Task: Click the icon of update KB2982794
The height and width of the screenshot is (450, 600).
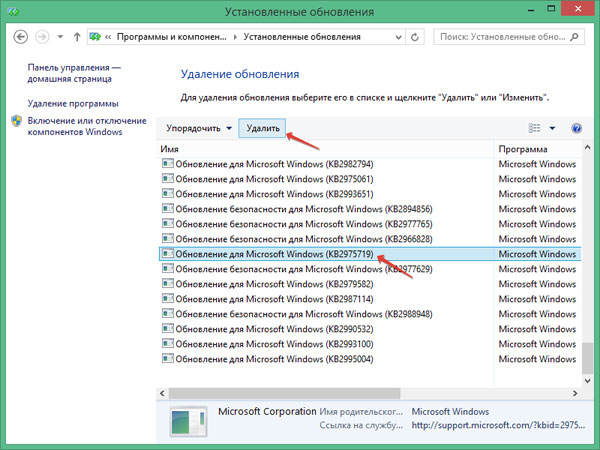Action: 168,163
